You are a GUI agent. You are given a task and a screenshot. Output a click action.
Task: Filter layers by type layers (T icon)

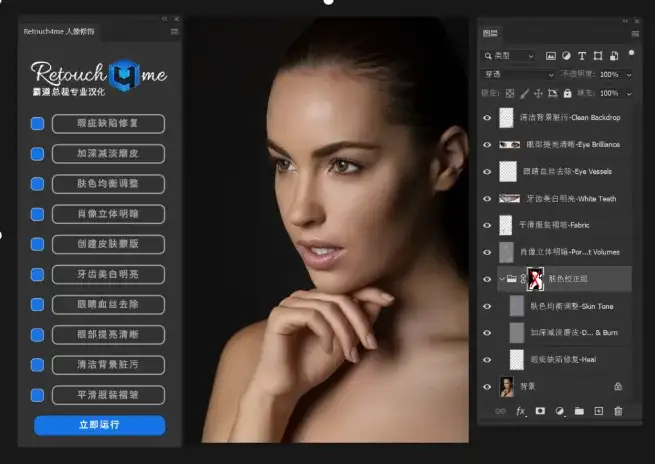[x=581, y=56]
